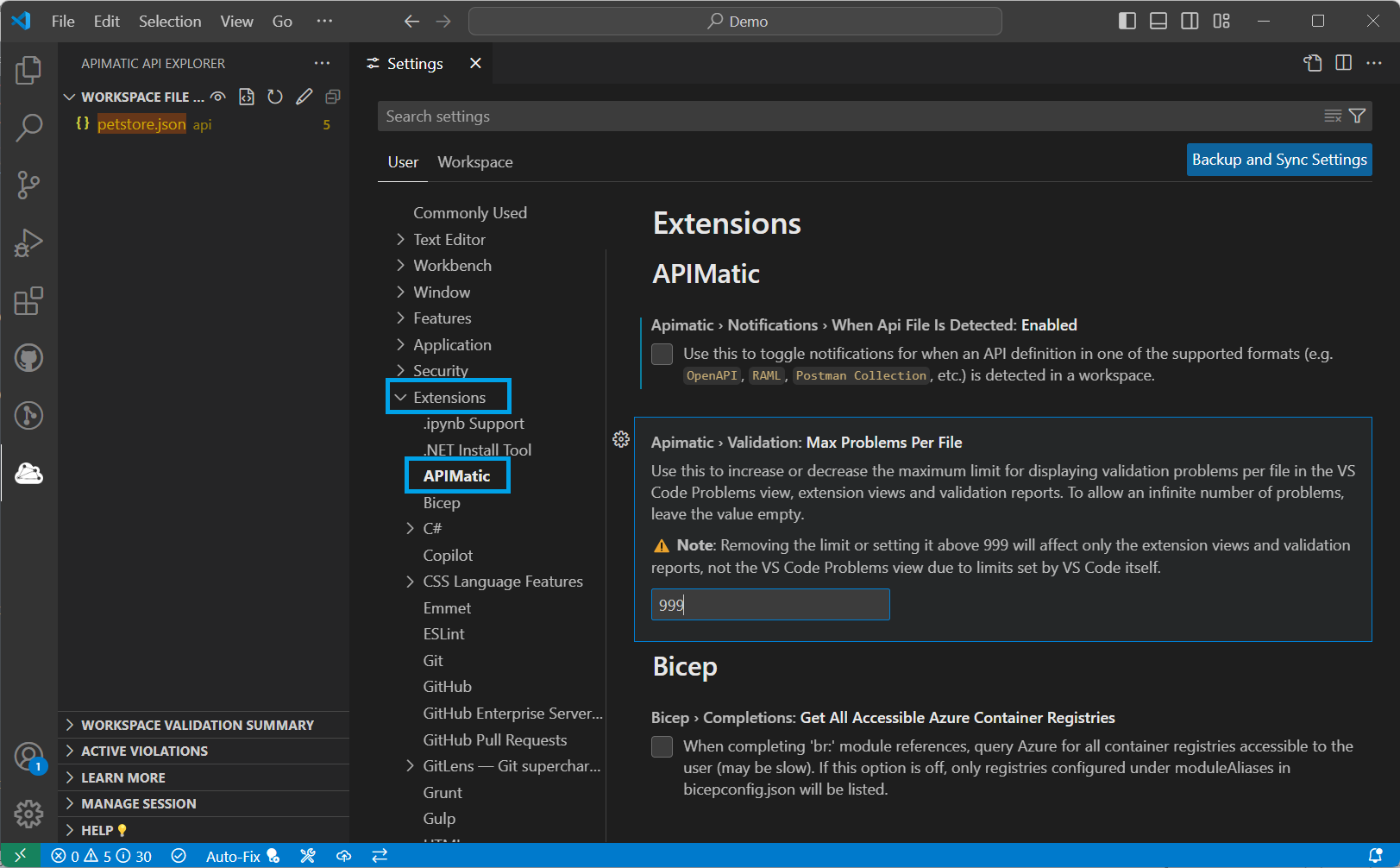This screenshot has height=868, width=1400.
Task: Expand the C# extension settings
Action: click(x=411, y=528)
